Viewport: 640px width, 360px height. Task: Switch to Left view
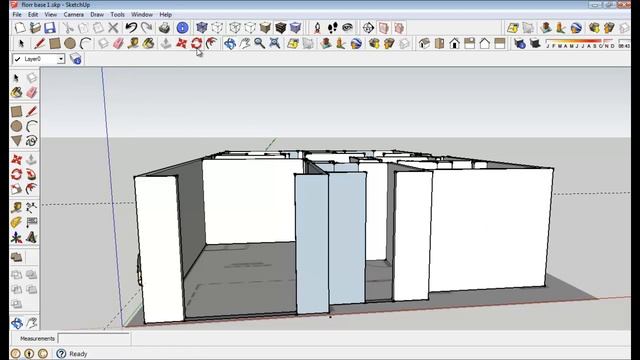(x=500, y=43)
